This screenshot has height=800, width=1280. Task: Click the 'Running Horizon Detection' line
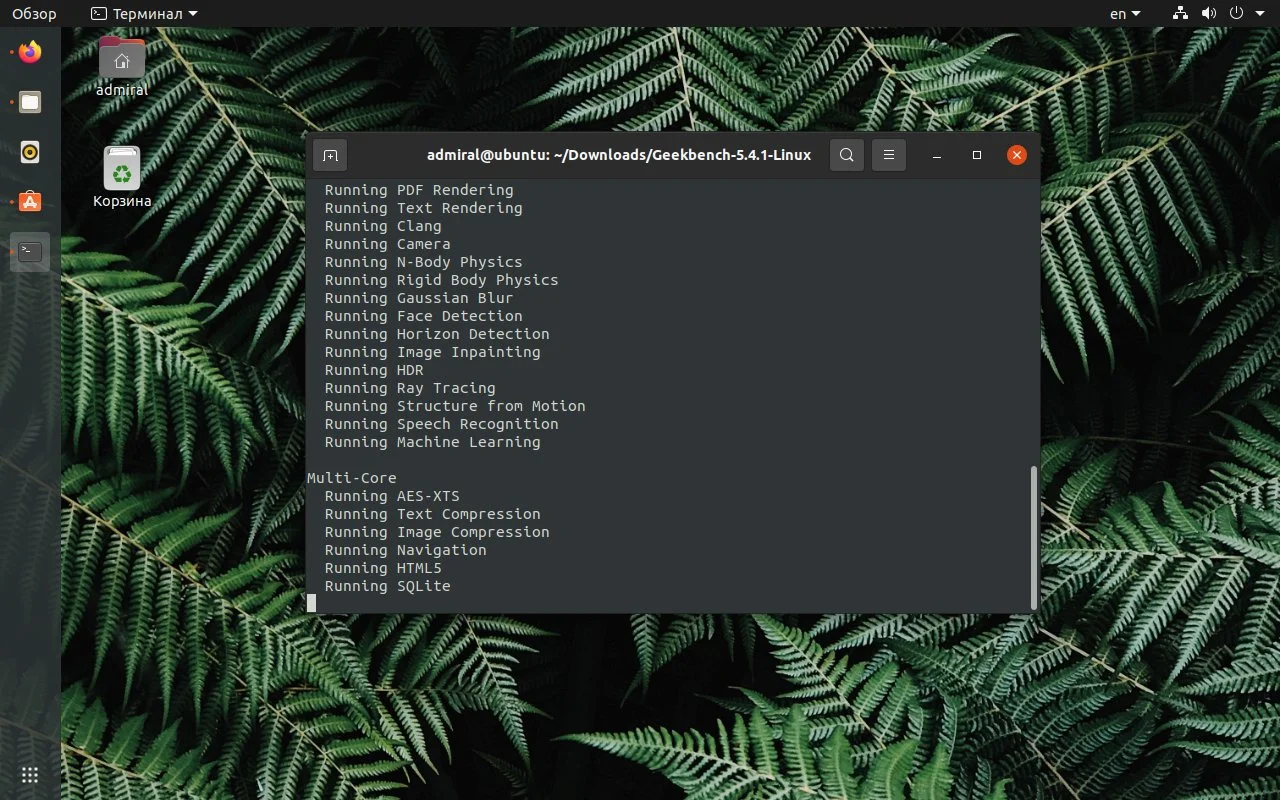[x=437, y=334]
